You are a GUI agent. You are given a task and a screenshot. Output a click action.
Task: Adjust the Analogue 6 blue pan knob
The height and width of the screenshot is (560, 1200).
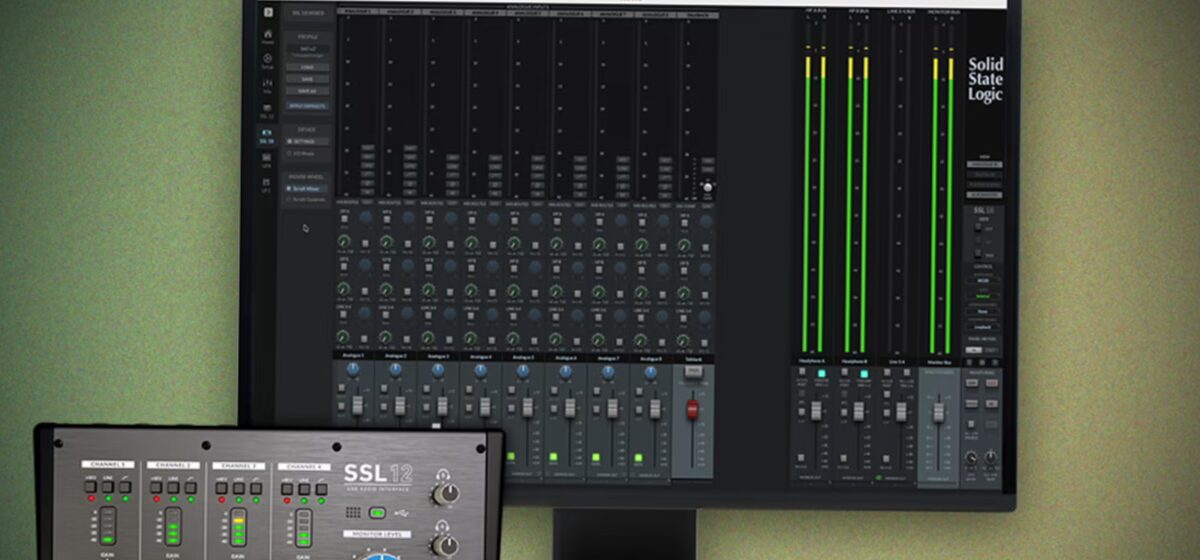tap(566, 369)
